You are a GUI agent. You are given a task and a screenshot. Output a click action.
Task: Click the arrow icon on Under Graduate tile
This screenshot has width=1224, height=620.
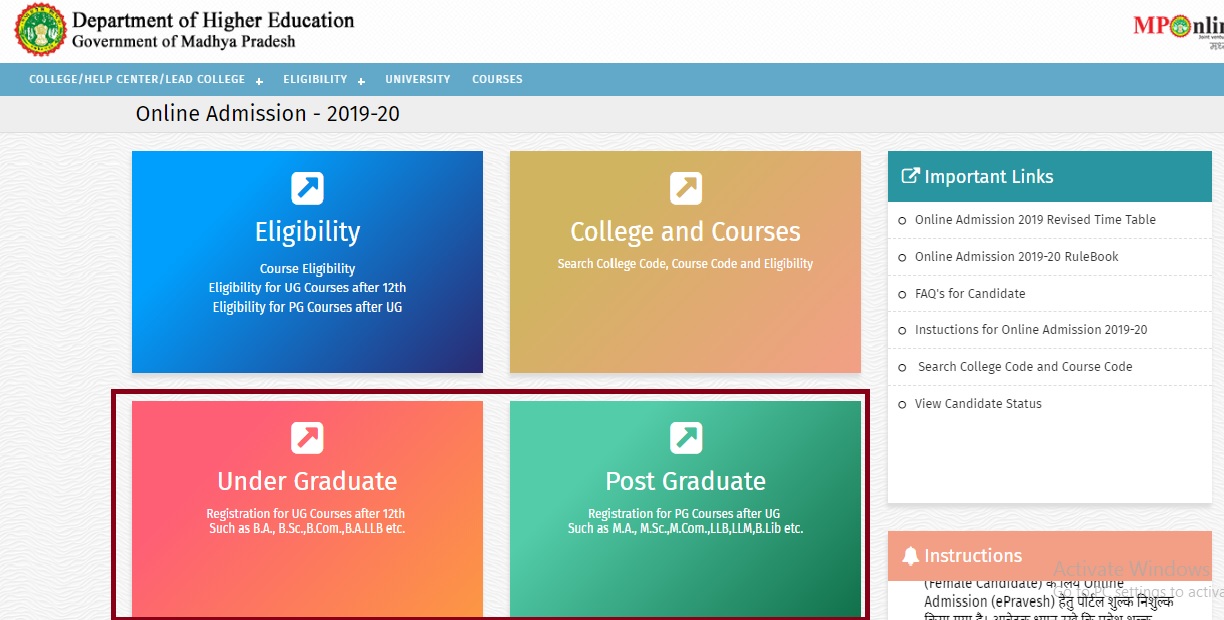point(307,438)
